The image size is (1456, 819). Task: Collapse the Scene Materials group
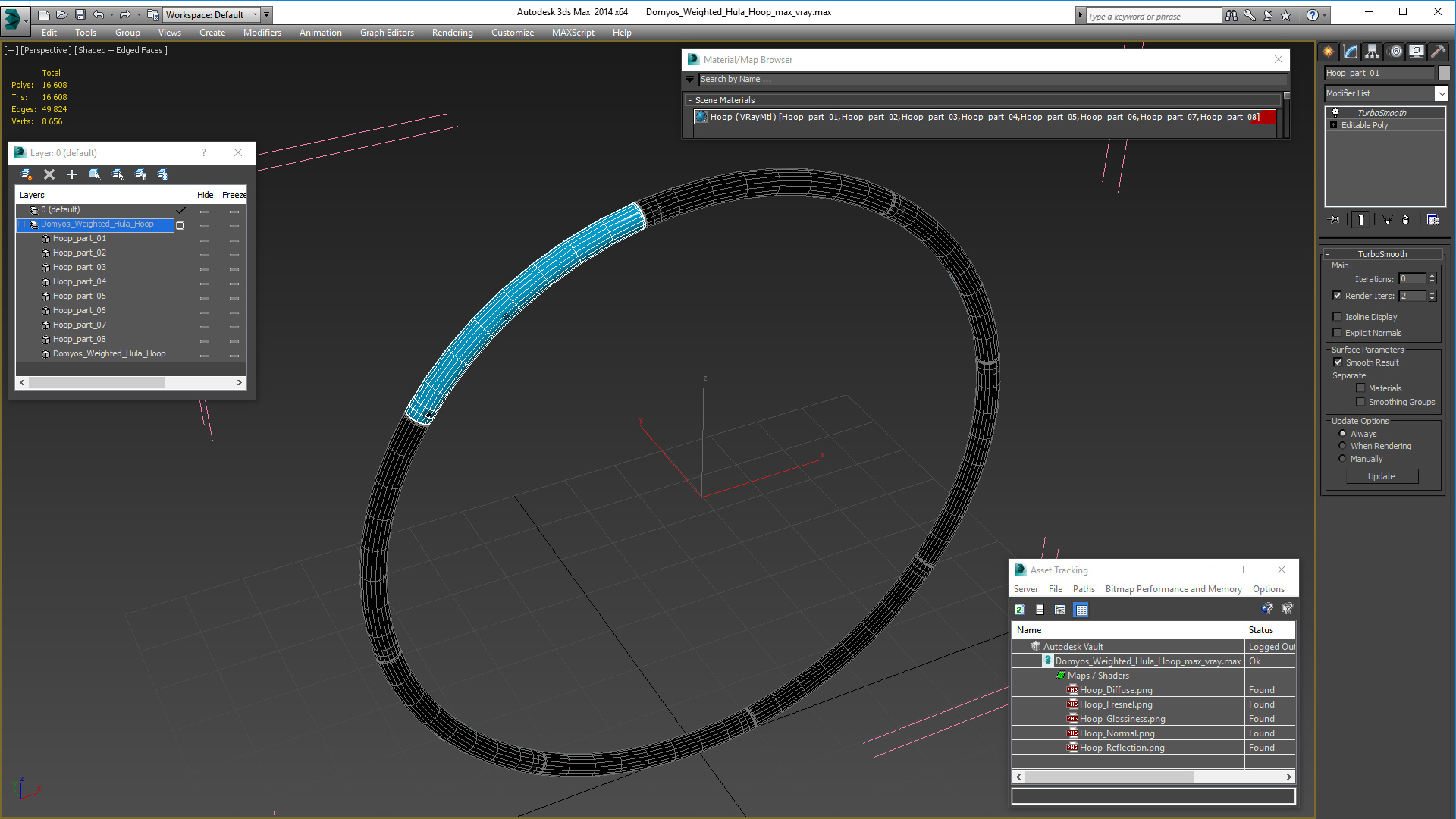[689, 100]
